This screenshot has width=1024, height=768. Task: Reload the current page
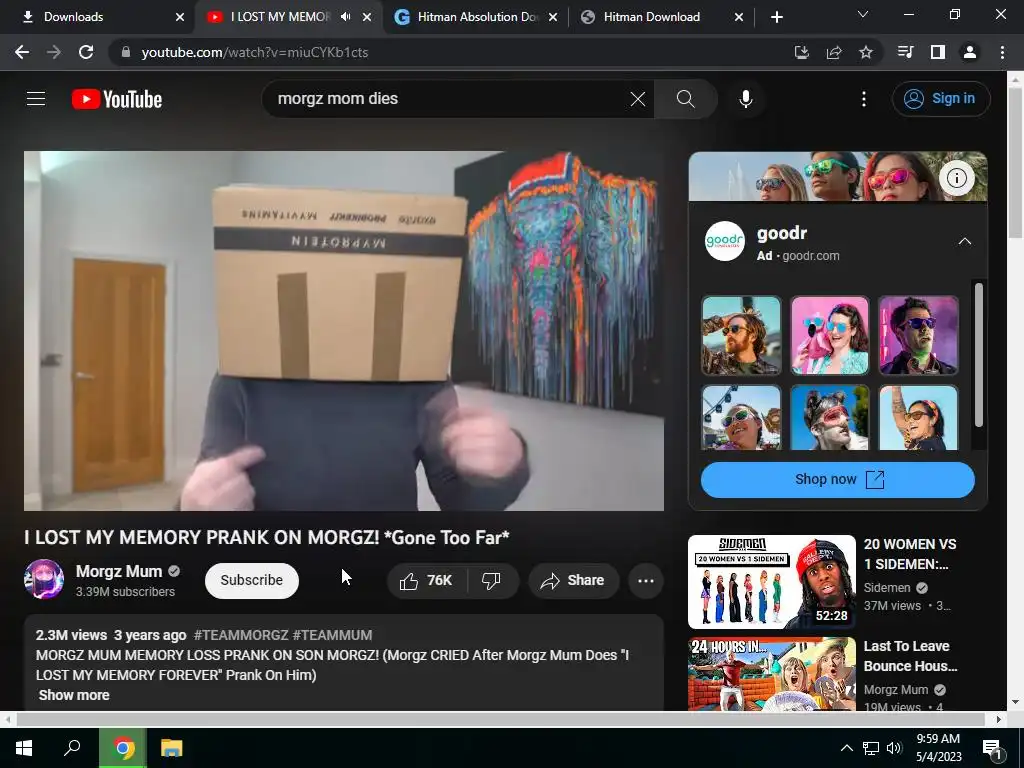point(86,52)
